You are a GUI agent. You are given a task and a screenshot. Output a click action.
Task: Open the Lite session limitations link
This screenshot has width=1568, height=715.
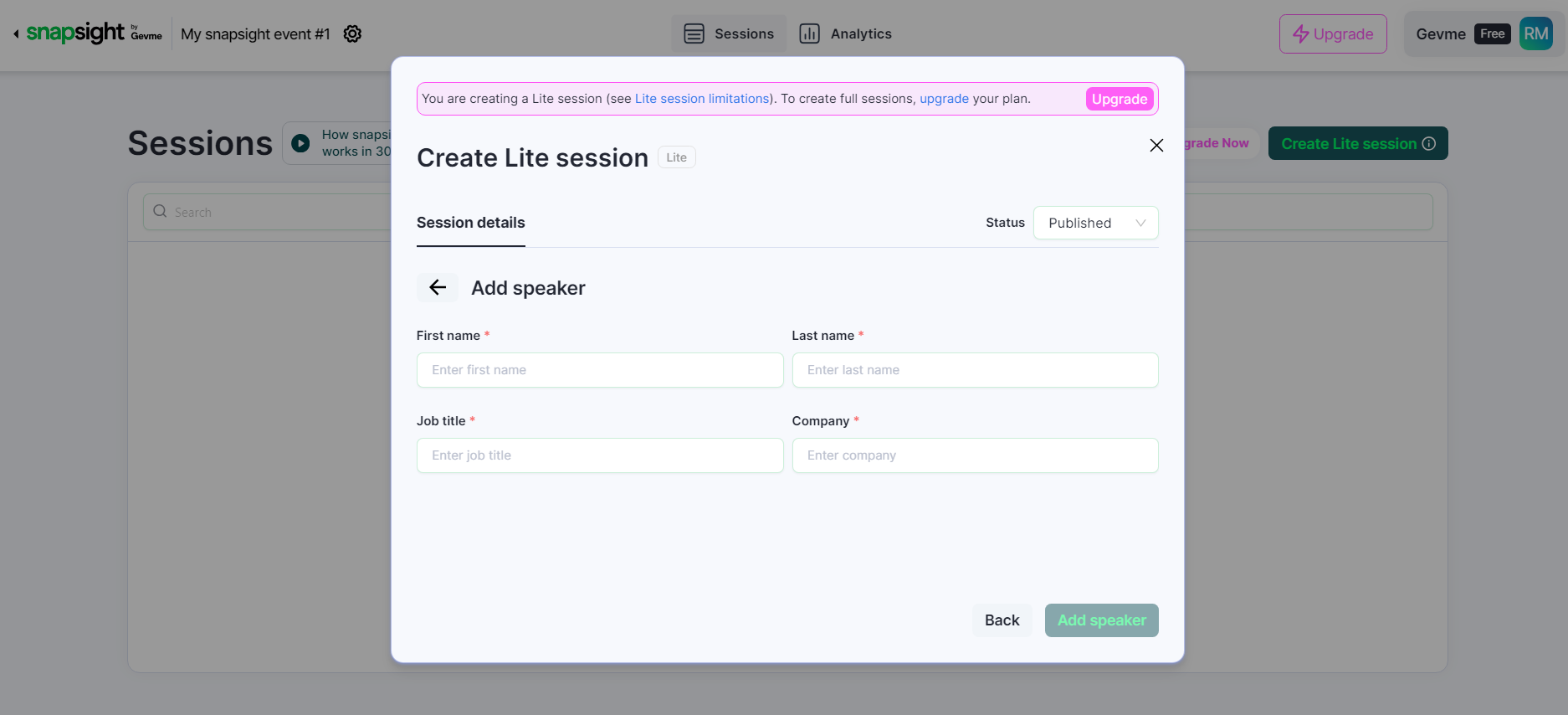pos(701,99)
